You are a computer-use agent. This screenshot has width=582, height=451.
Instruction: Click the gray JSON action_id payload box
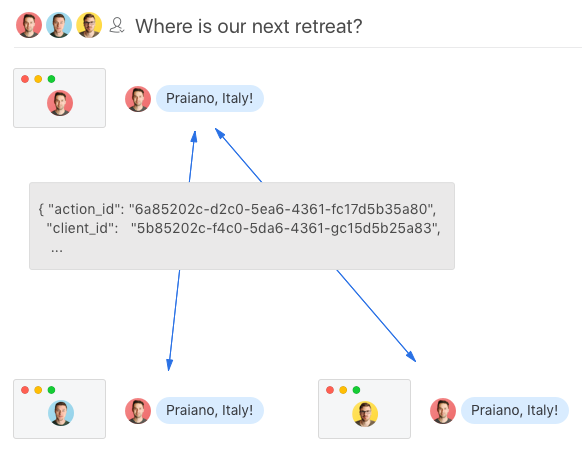point(242,226)
